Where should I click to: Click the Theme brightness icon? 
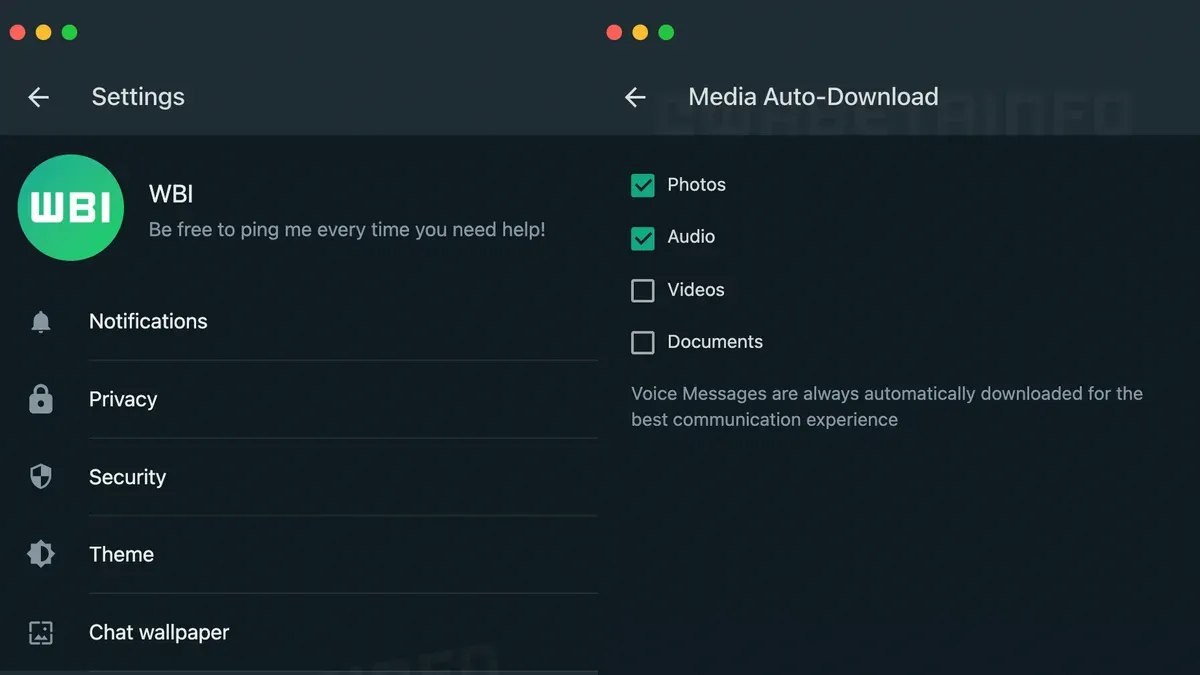pyautogui.click(x=40, y=554)
